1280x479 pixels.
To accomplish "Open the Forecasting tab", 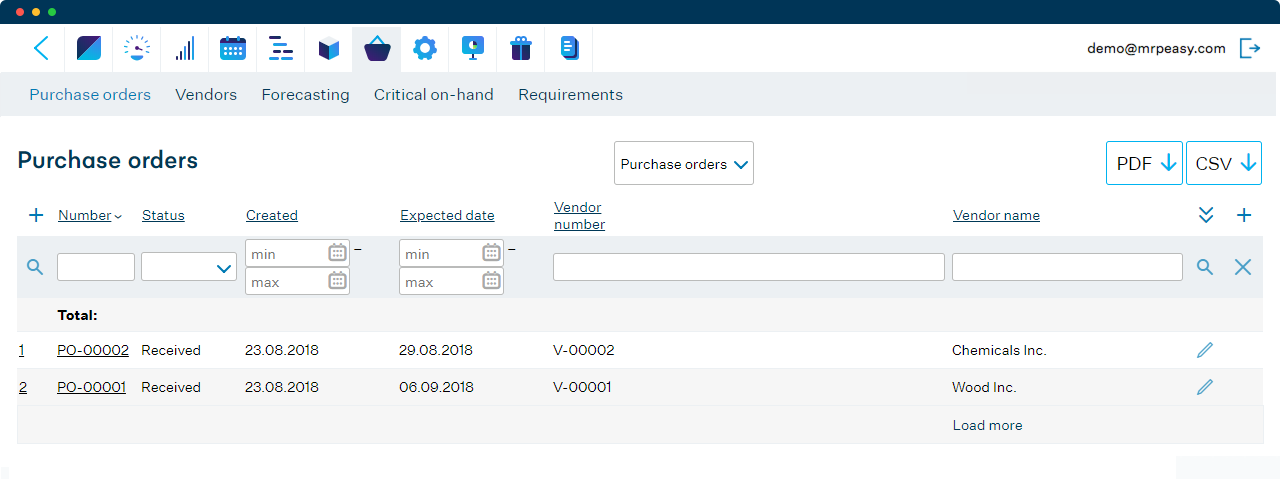I will (x=305, y=95).
